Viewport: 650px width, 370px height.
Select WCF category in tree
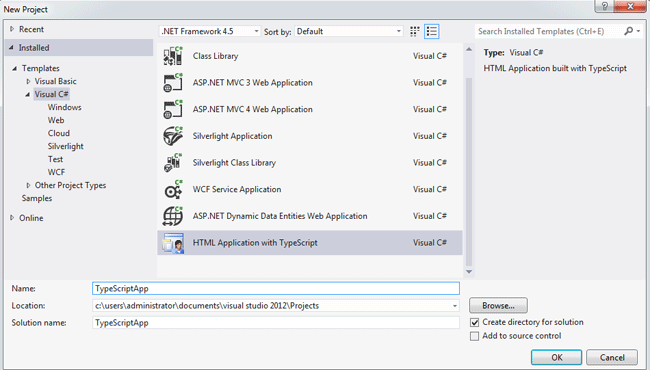tap(56, 172)
